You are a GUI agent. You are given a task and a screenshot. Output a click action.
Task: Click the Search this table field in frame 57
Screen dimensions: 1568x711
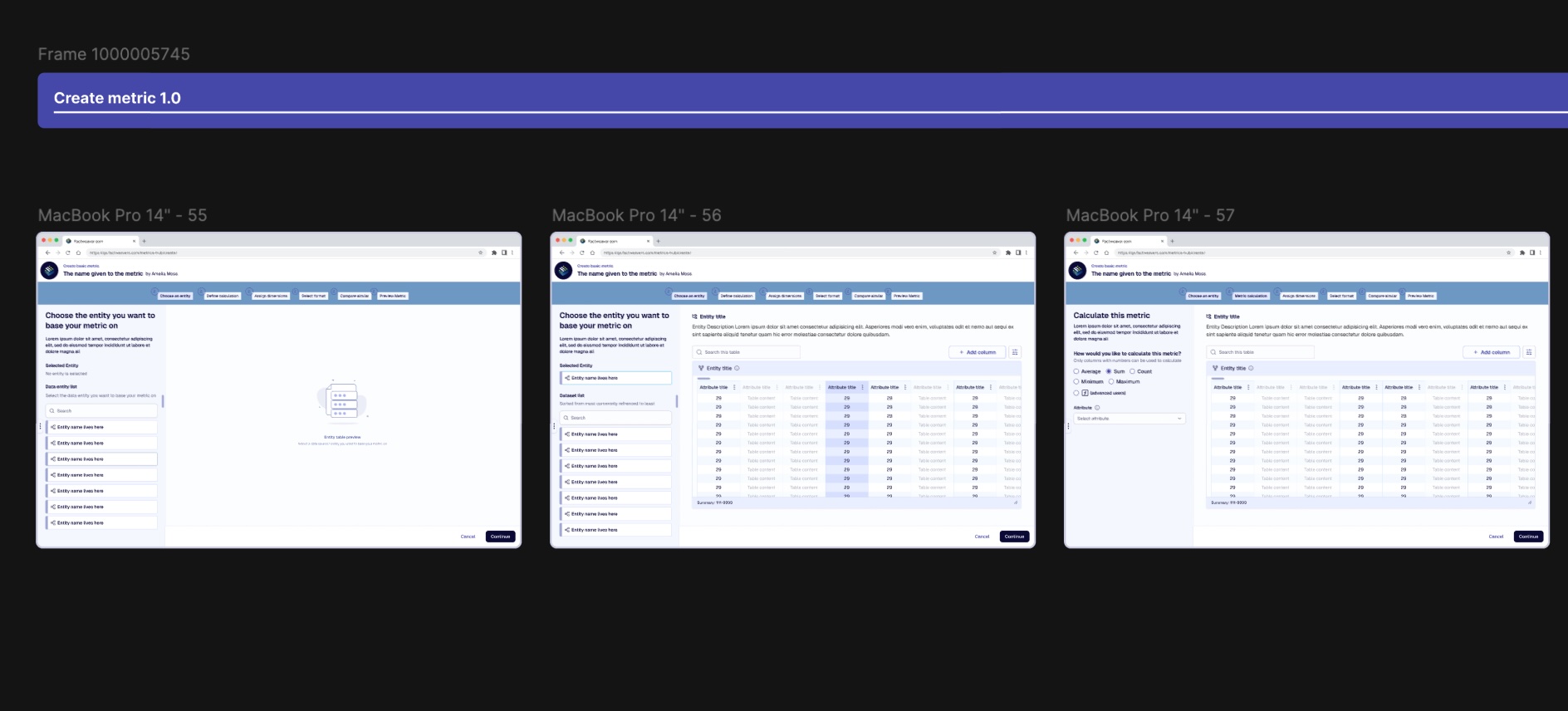click(1261, 352)
